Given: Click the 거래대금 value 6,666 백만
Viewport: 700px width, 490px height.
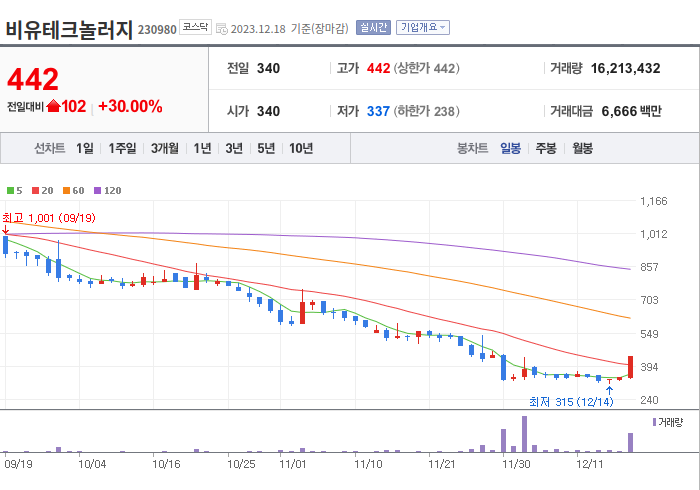Looking at the screenshot, I should click(x=632, y=111).
